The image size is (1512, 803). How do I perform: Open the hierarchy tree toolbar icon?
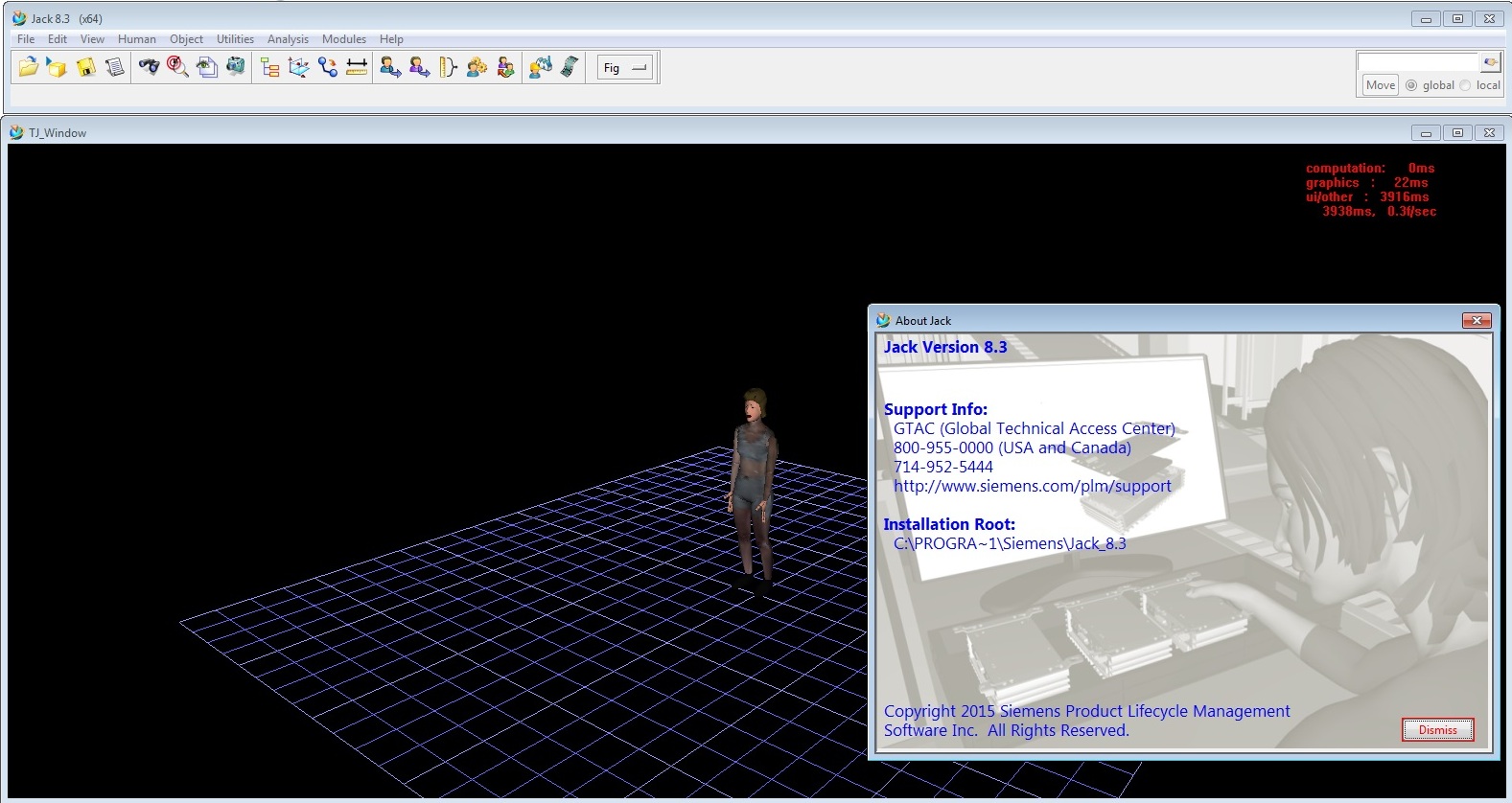pos(269,67)
